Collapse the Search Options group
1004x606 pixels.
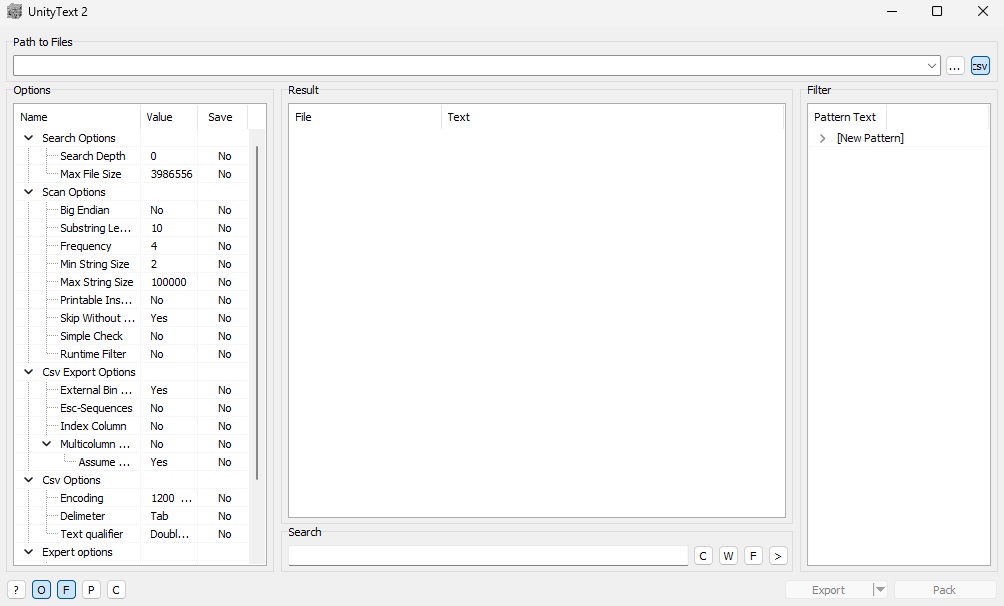[28, 138]
